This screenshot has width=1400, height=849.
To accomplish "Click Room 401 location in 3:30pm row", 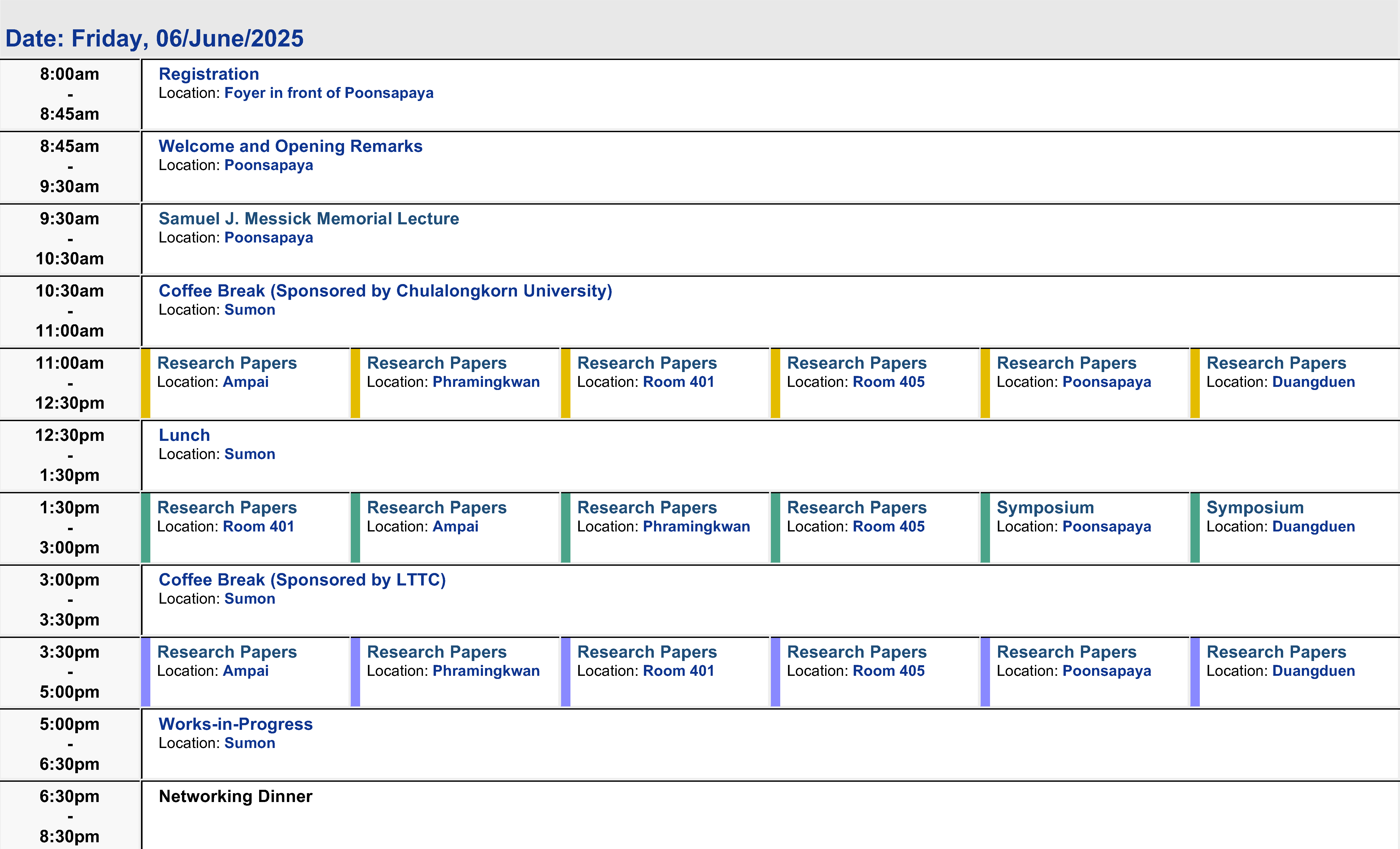I will coord(678,671).
